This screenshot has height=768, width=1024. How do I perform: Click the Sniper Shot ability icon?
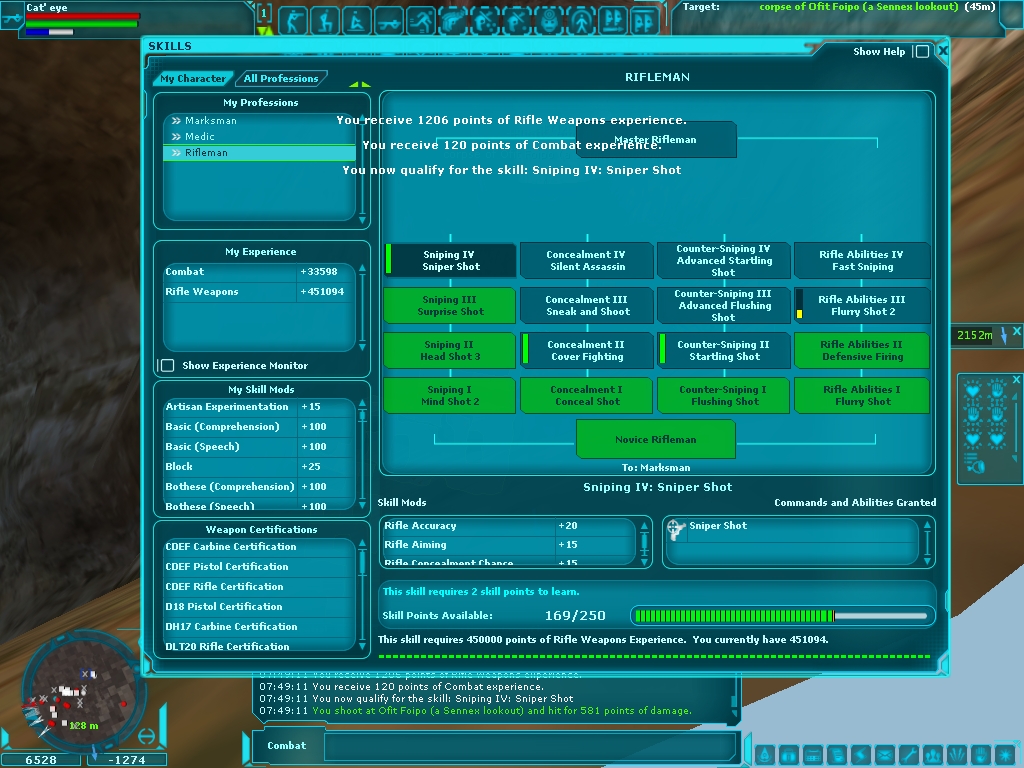click(x=677, y=527)
